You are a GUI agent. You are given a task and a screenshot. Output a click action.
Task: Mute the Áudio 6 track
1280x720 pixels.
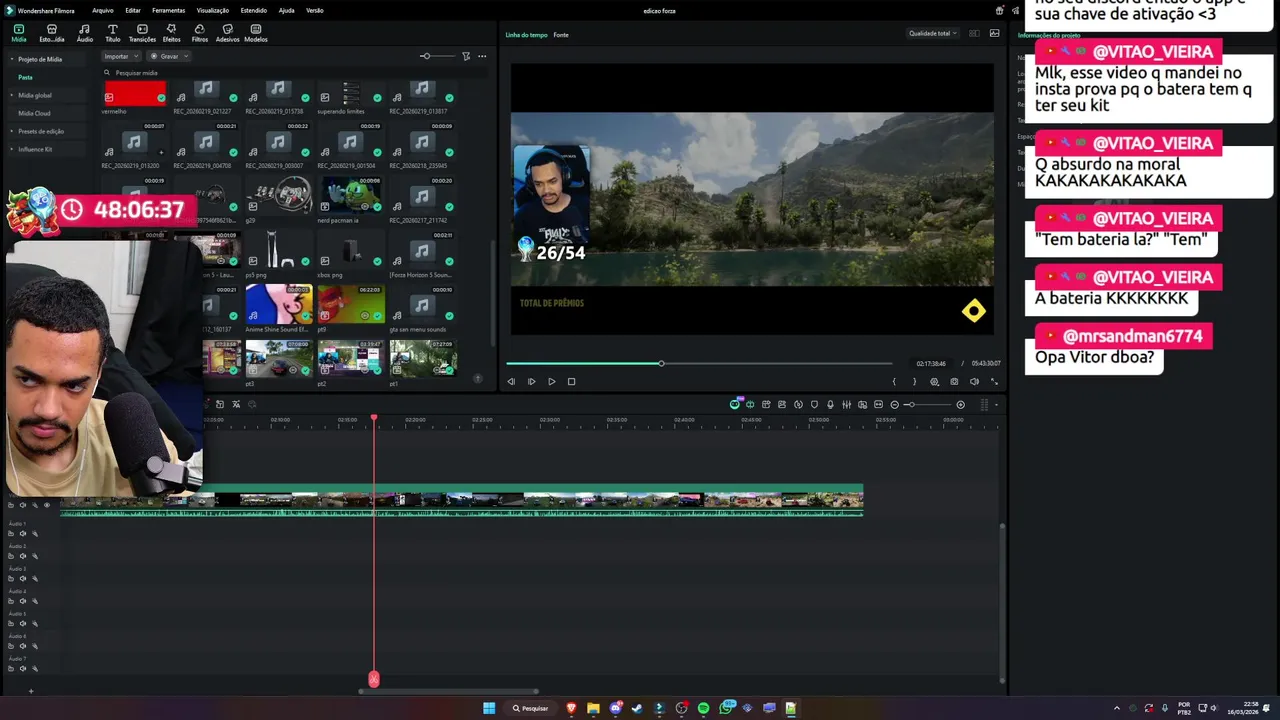click(x=22, y=646)
